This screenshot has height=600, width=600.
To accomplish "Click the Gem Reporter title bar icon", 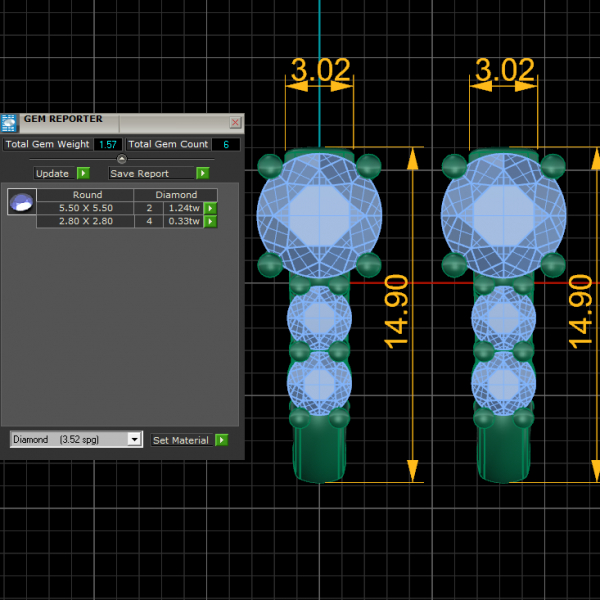I will point(9,123).
